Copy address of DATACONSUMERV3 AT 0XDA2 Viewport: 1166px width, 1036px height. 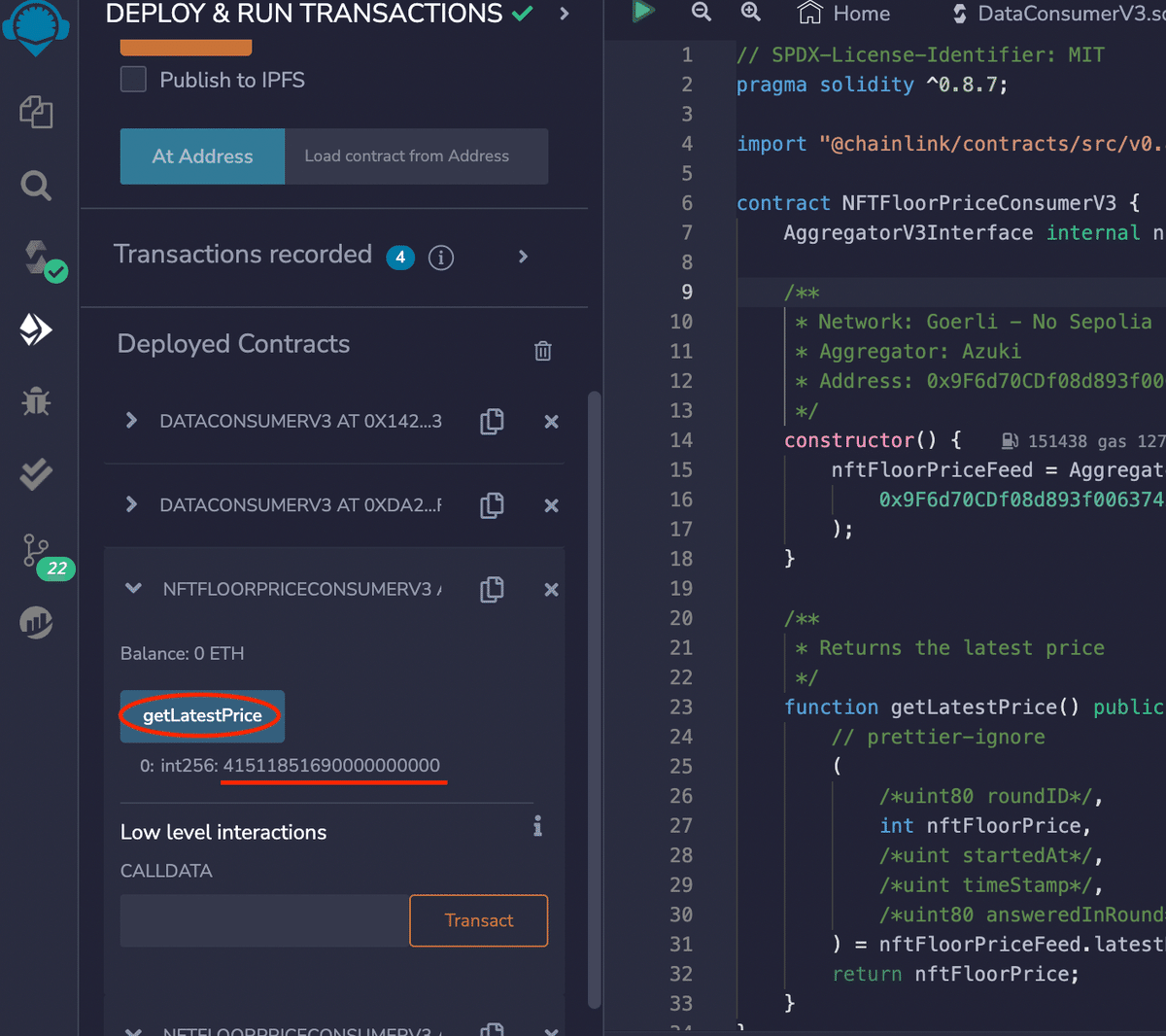[x=493, y=505]
